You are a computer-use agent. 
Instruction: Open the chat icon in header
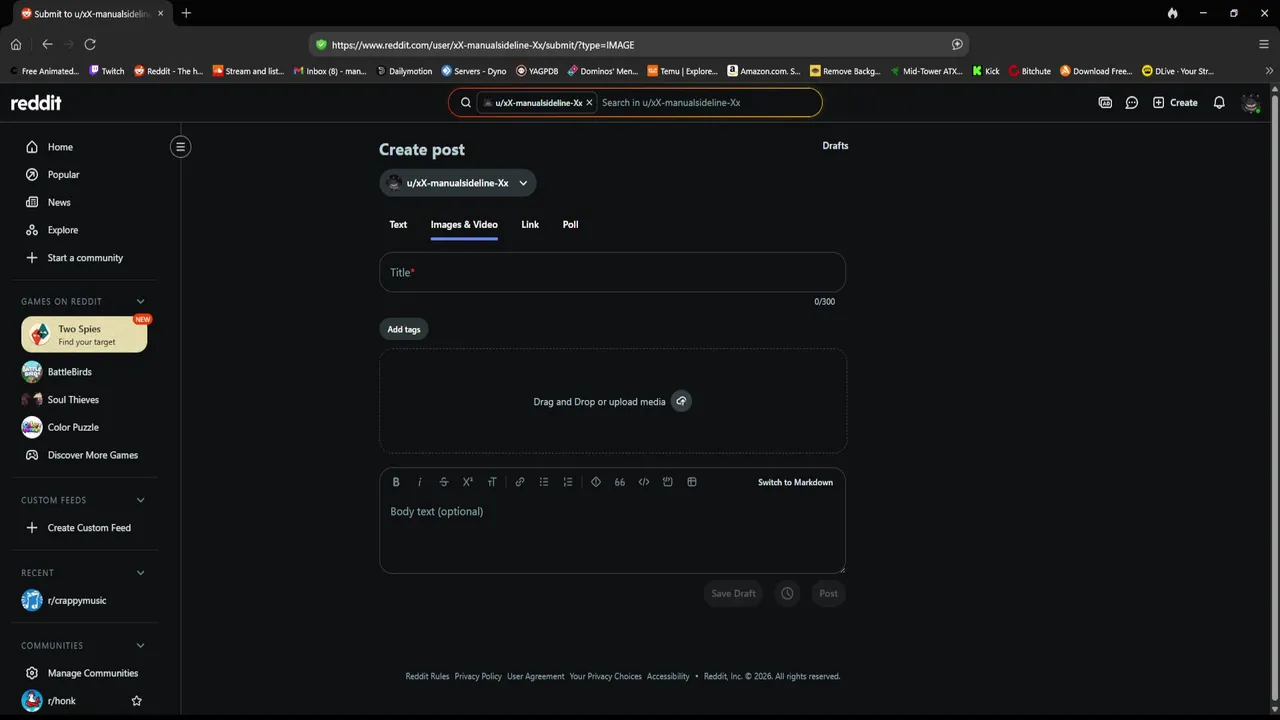1132,102
